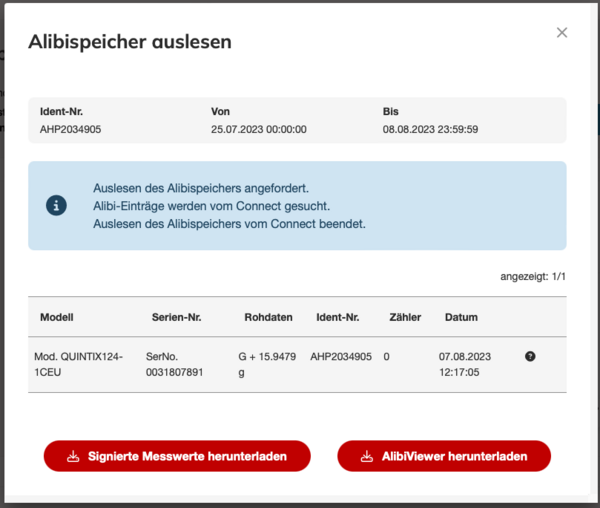This screenshot has height=508, width=600.
Task: Click the AHP2034905 value under top Ident-Nr.
Action: point(70,129)
